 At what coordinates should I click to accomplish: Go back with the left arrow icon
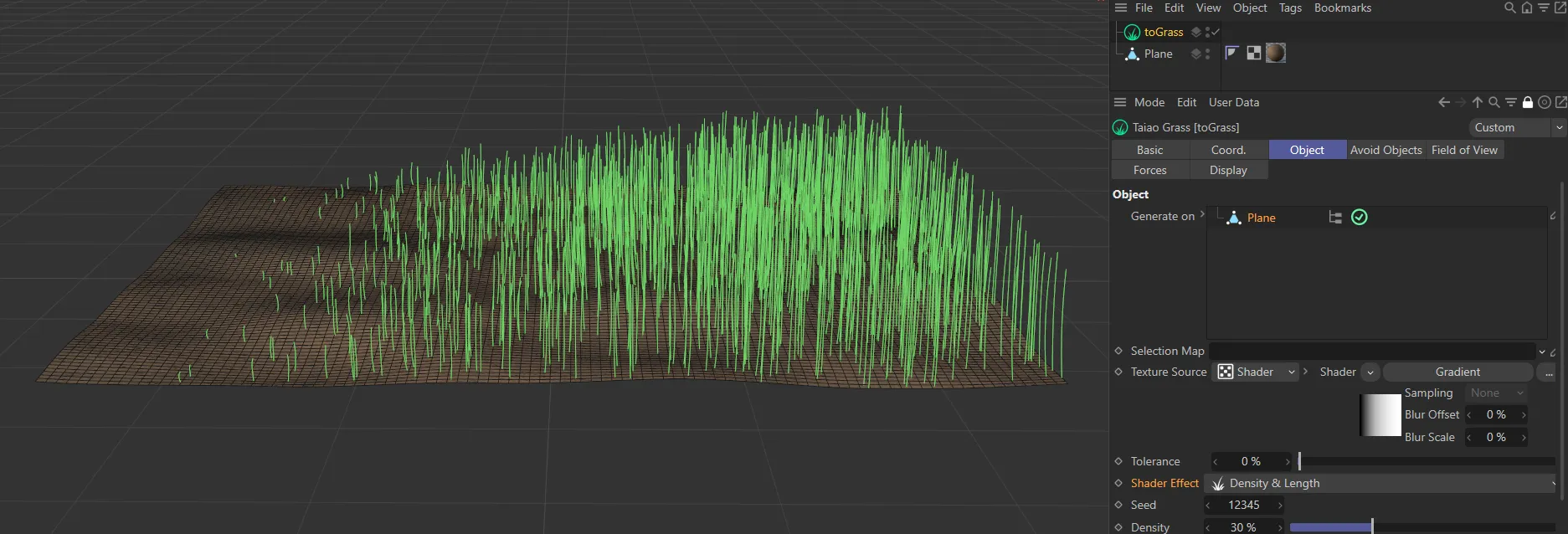(1443, 102)
